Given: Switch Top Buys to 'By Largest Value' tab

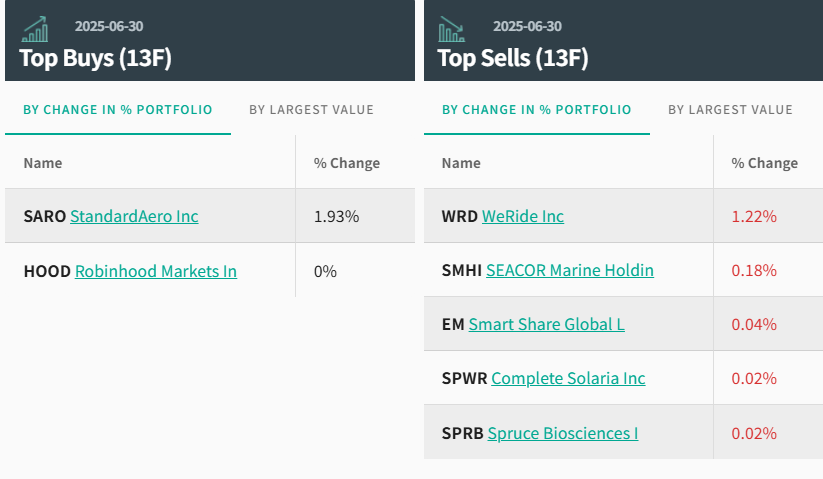Looking at the screenshot, I should 311,110.
